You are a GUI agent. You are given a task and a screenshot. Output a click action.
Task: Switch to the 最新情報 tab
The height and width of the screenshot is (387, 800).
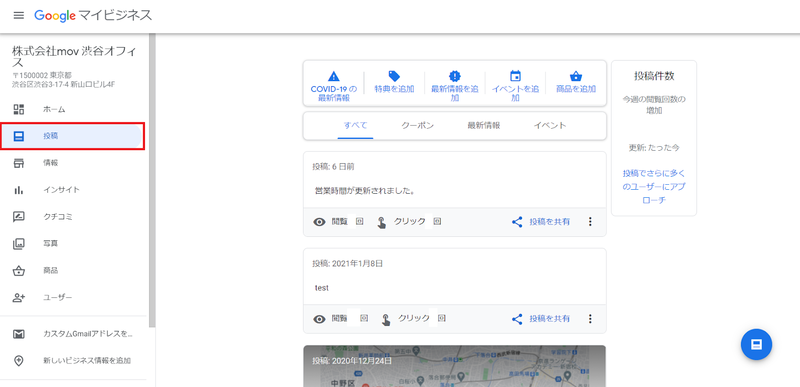click(484, 125)
